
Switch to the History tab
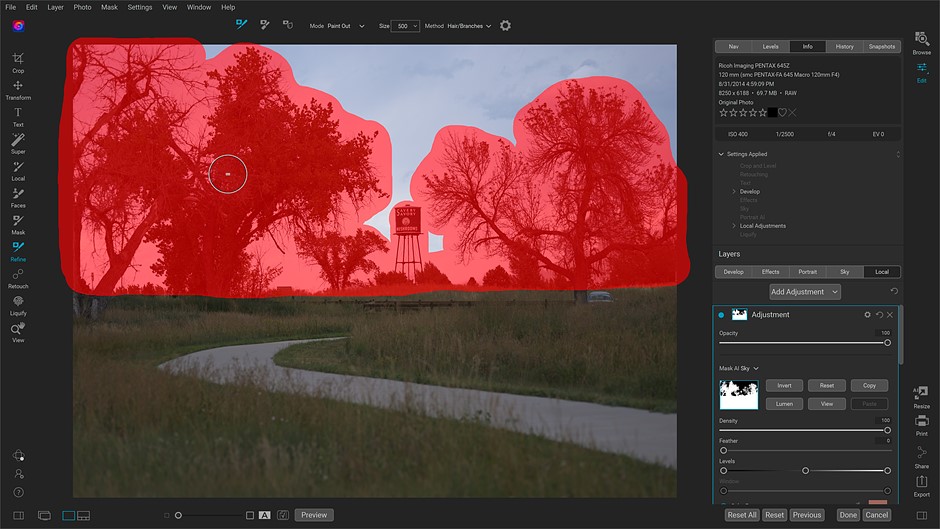click(844, 46)
